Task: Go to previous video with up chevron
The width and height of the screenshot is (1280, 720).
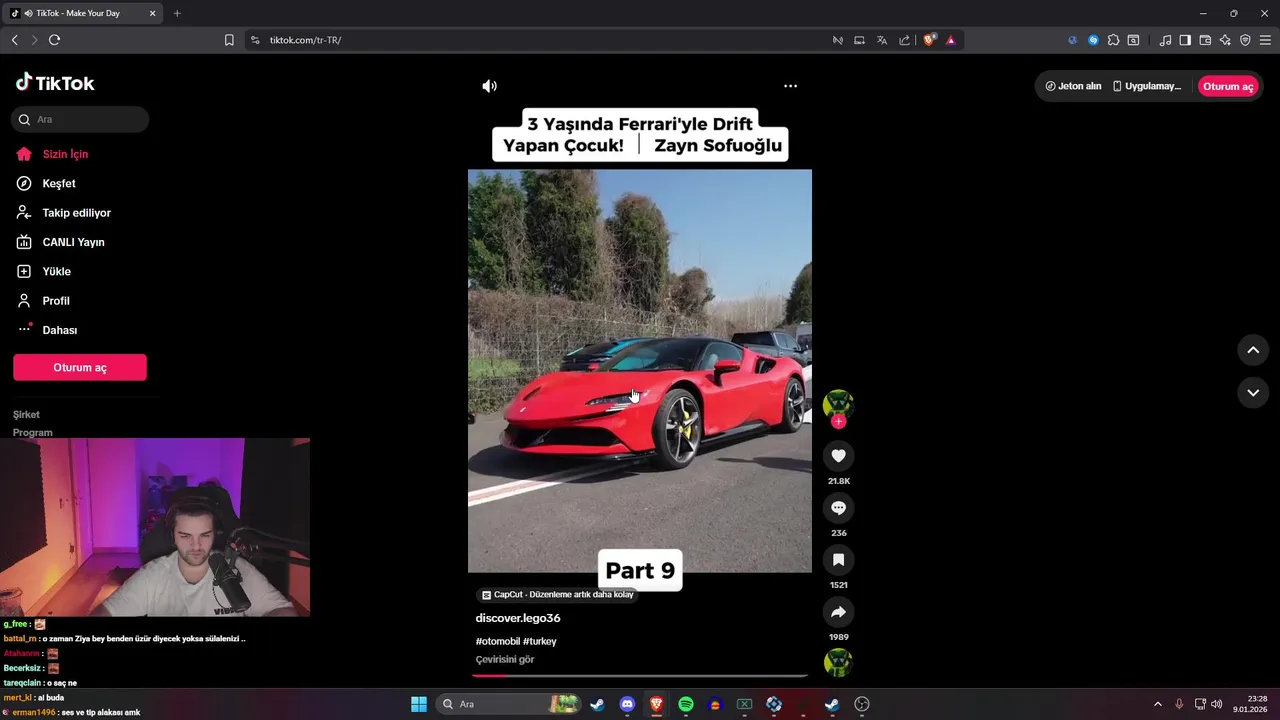Action: point(1253,350)
